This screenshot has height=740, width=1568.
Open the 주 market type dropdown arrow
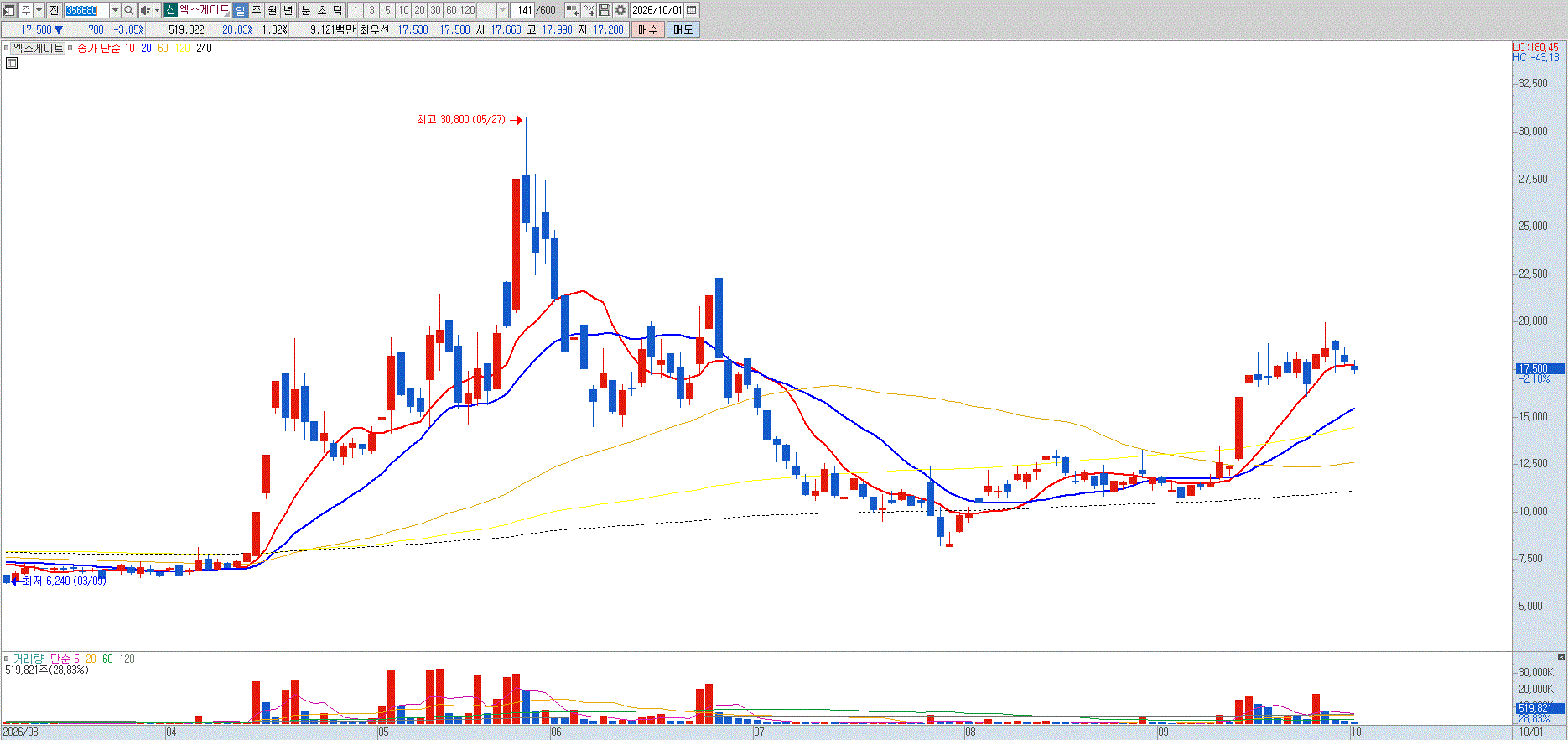click(39, 10)
